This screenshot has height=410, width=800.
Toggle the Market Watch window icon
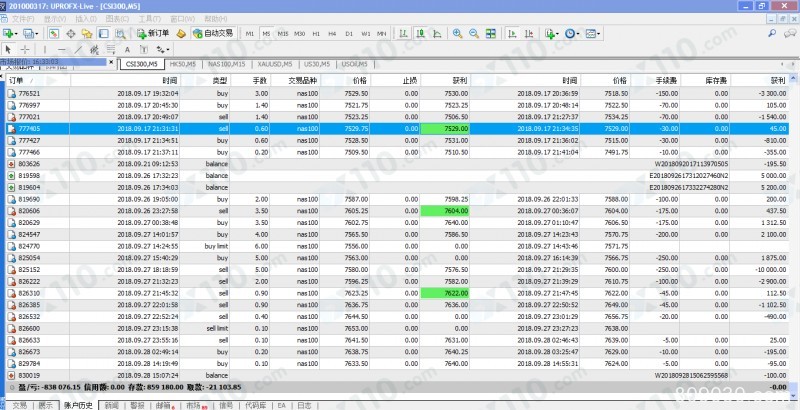point(54,34)
